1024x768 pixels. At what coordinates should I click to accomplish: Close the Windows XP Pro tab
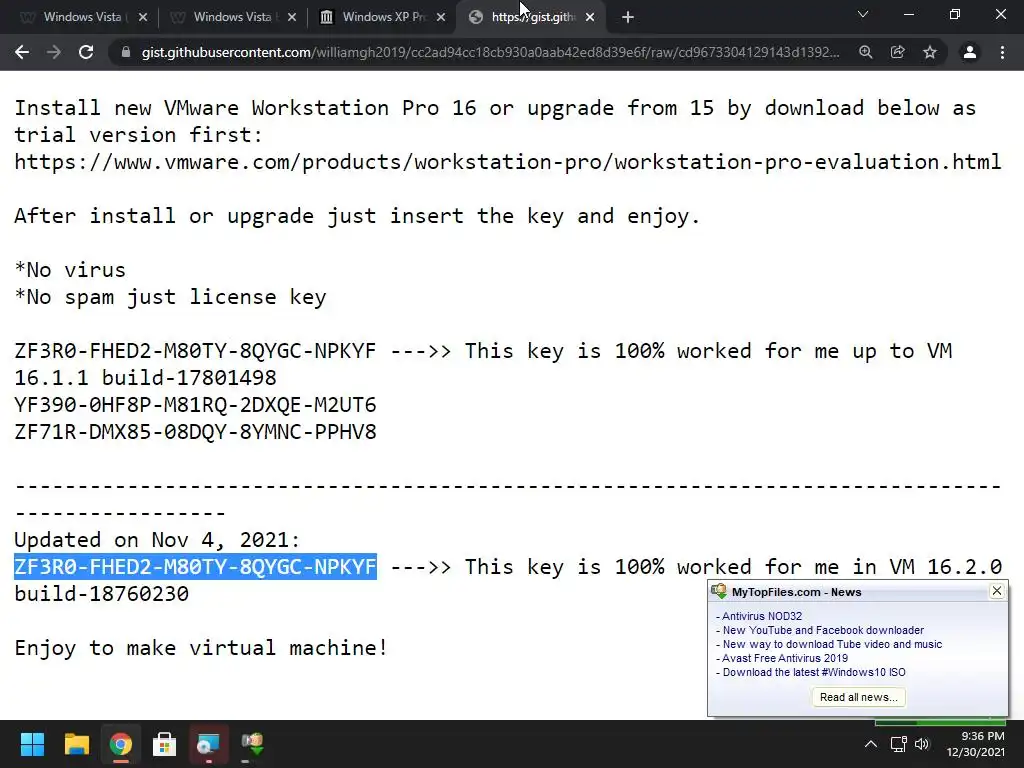pos(441,17)
